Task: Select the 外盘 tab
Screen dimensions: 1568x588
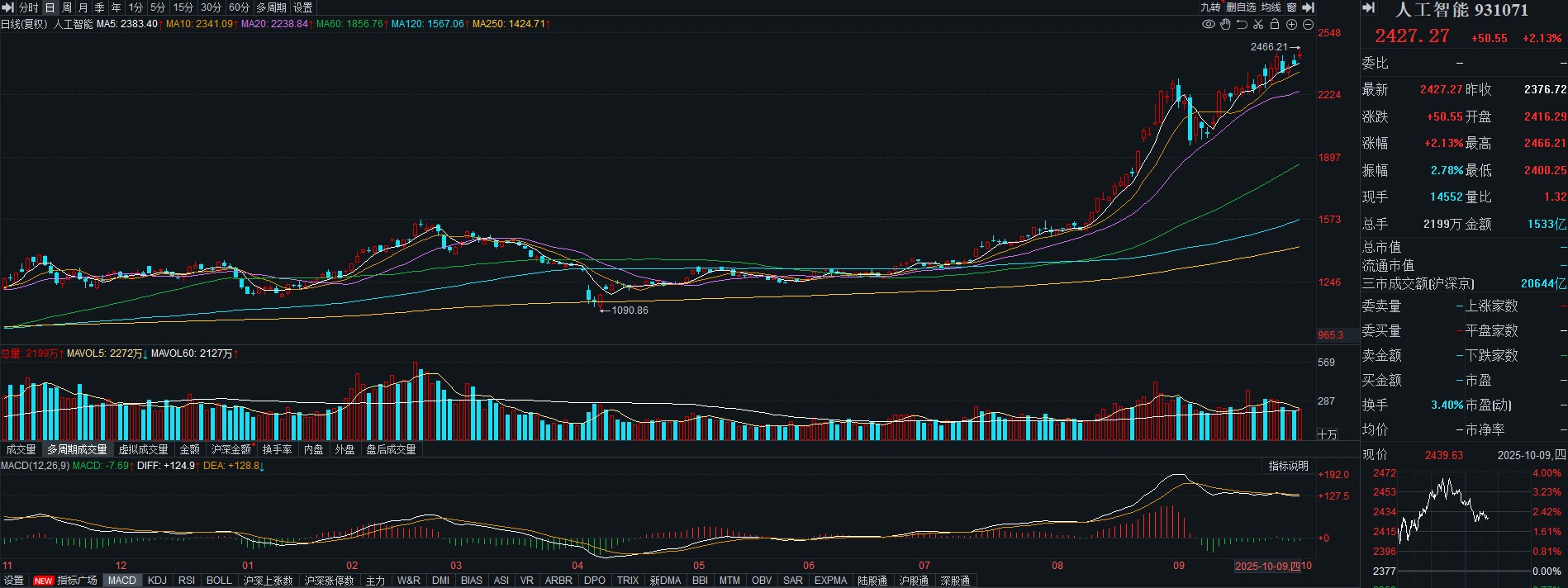Action: coord(345,449)
